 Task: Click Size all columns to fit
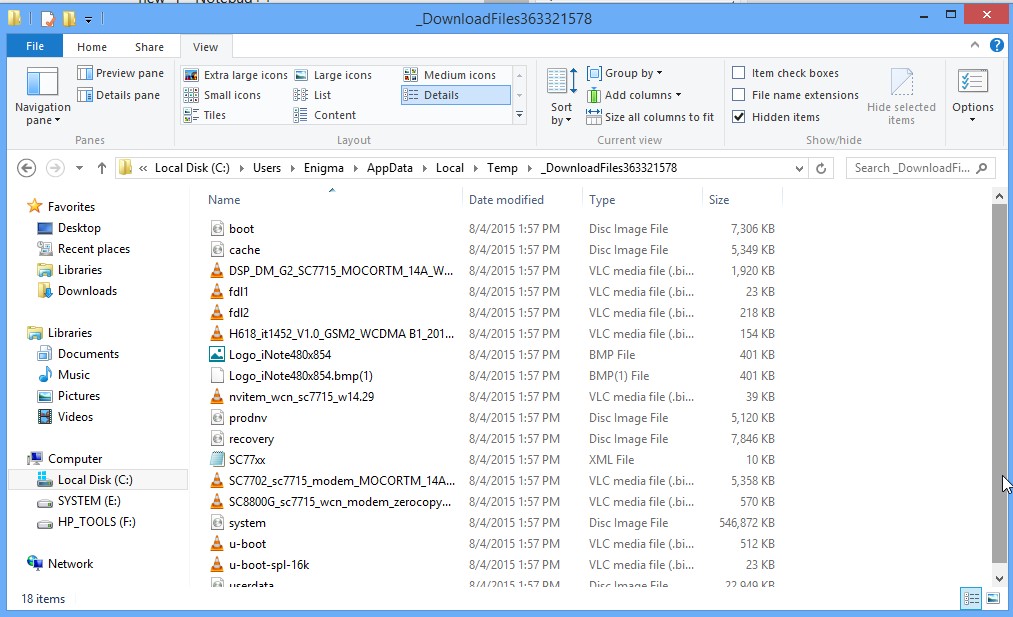651,117
